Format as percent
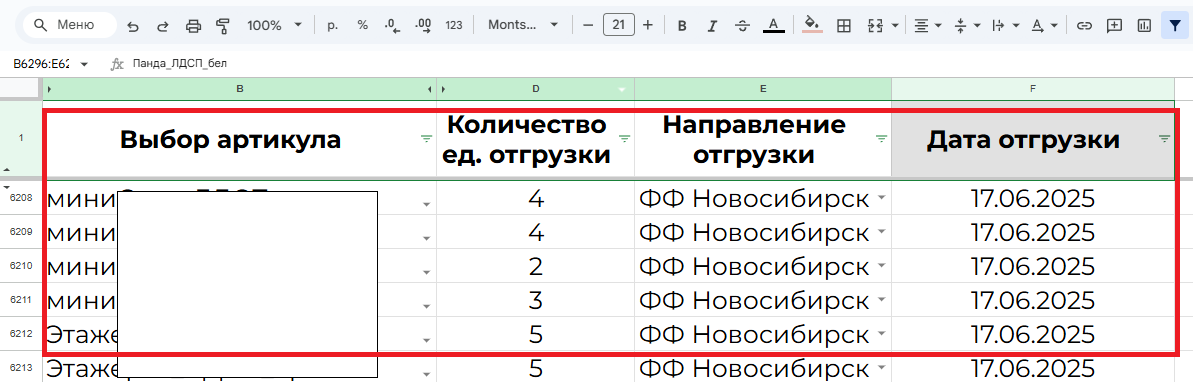 pyautogui.click(x=362, y=25)
